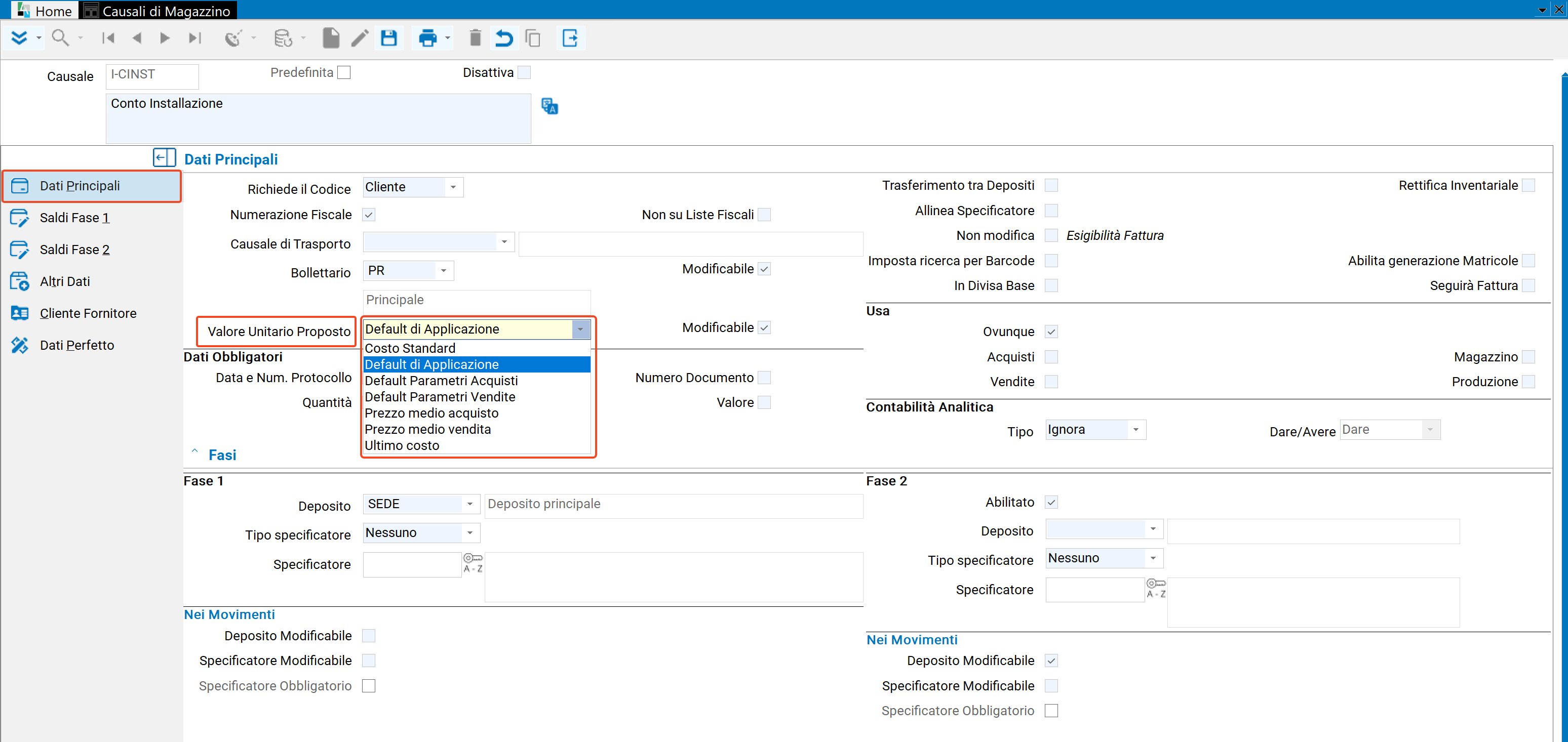Select Prezzo medio vendita option
Image resolution: width=1568 pixels, height=742 pixels.
(x=477, y=429)
